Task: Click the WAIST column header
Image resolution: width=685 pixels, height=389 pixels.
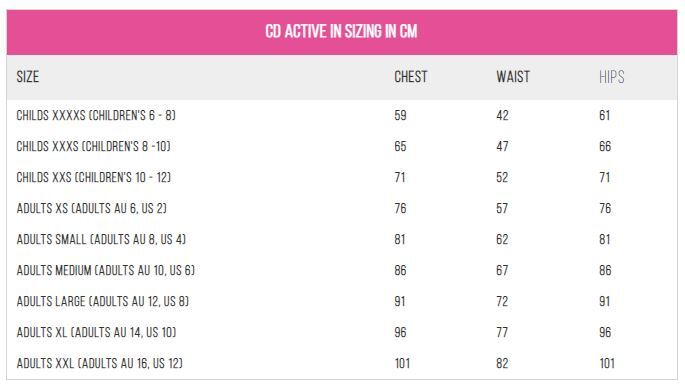Action: [513, 77]
